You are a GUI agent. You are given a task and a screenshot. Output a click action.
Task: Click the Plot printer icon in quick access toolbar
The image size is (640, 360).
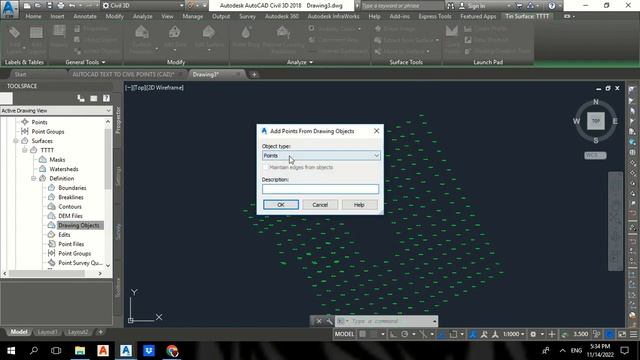[x=60, y=6]
